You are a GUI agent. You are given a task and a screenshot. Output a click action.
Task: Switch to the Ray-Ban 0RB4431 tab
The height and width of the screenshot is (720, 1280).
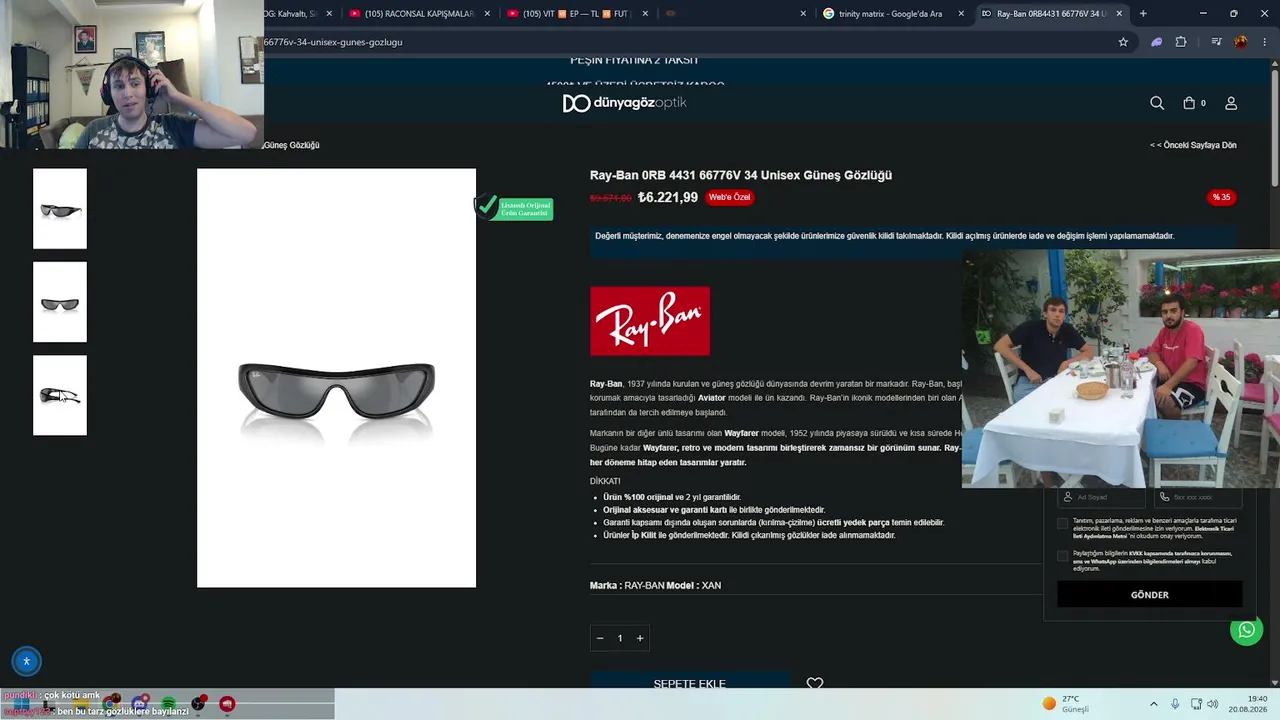tap(1050, 14)
